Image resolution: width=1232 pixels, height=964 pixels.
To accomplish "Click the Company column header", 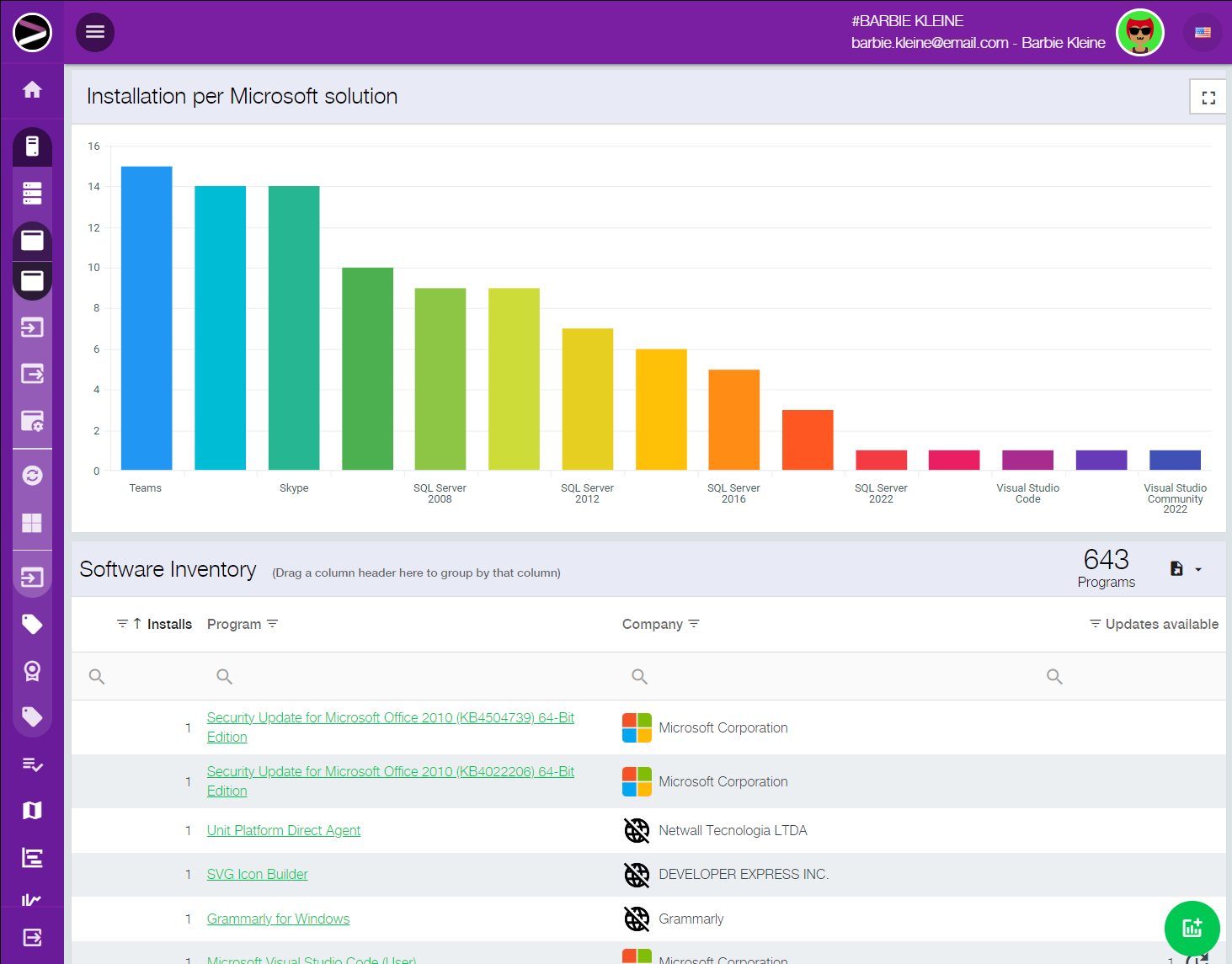I will click(652, 624).
